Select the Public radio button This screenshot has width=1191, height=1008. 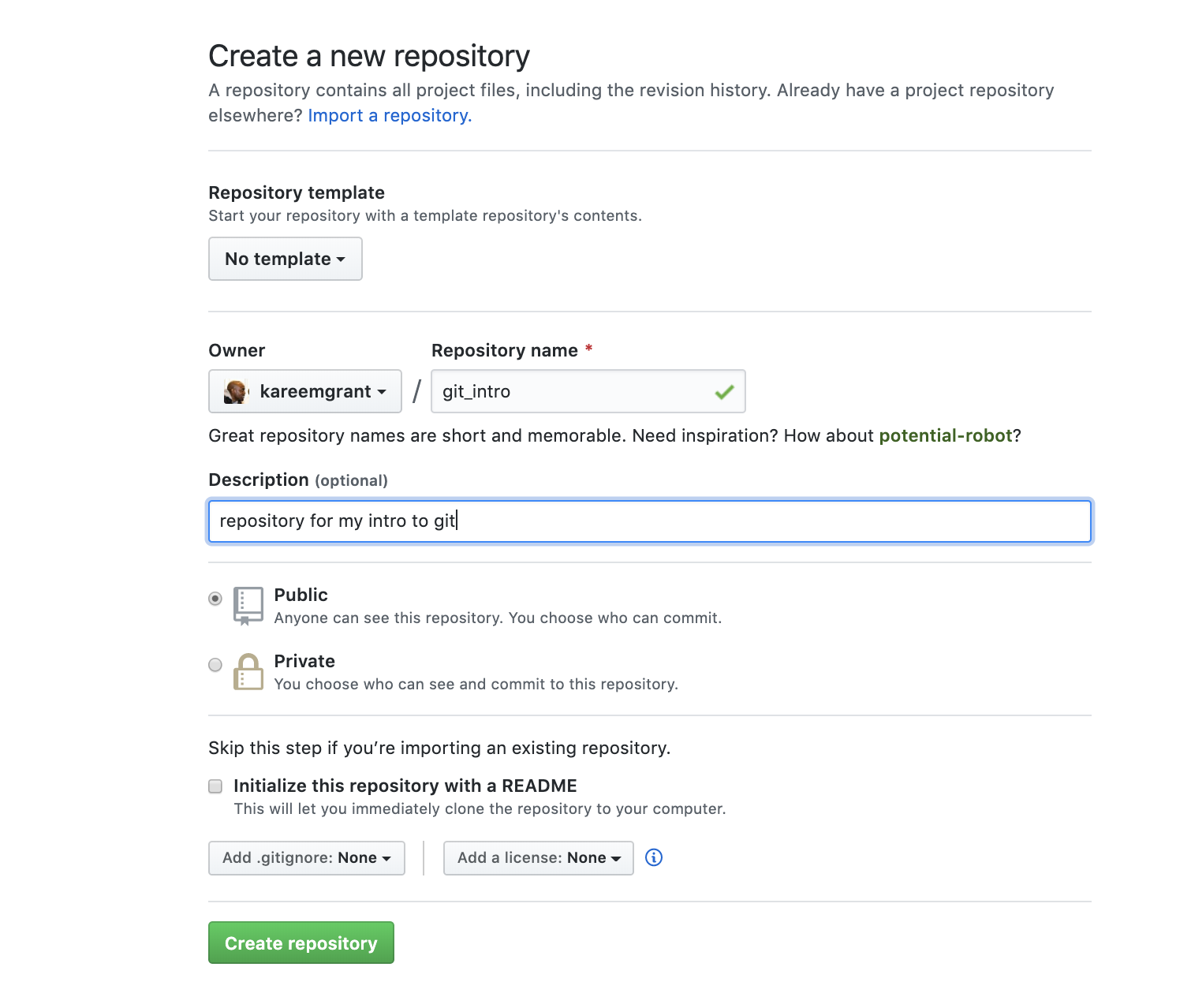215,599
